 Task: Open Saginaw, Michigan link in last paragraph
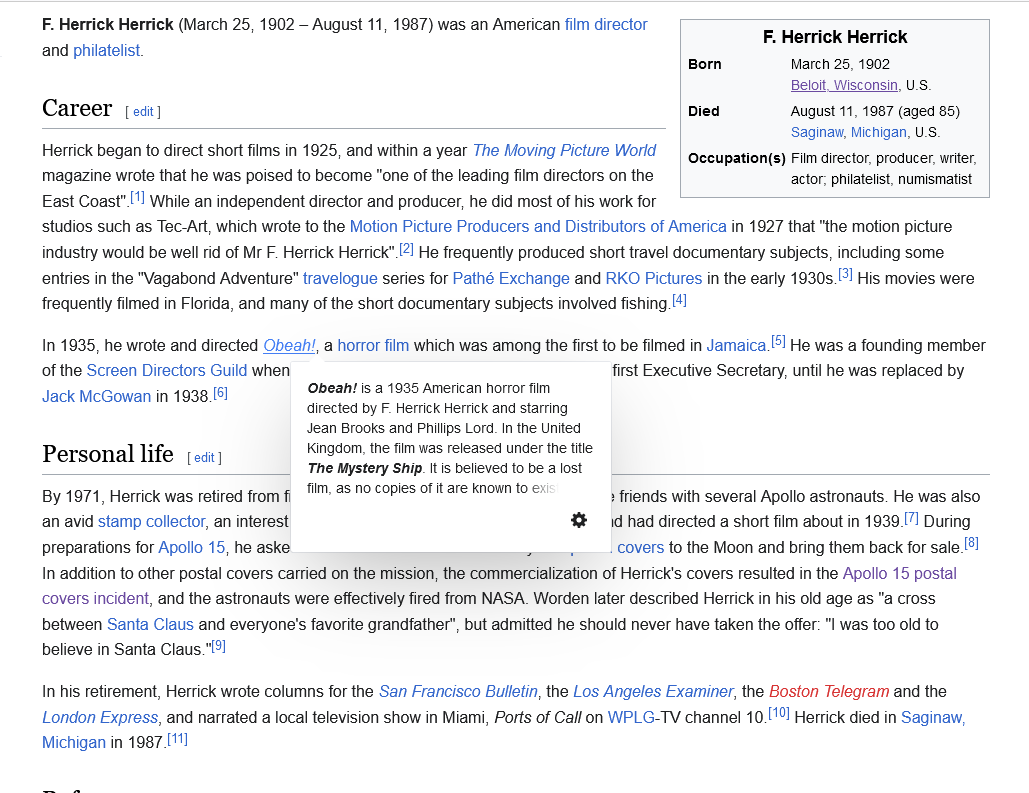[x=933, y=718]
